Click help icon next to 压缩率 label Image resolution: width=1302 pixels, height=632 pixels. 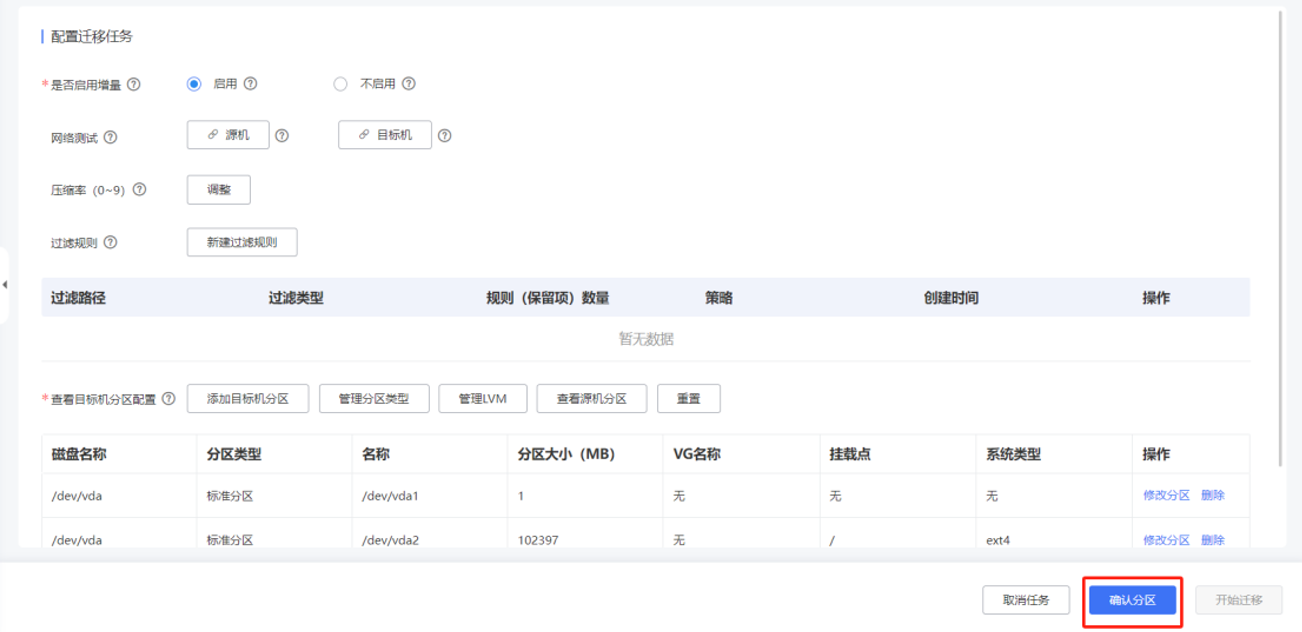140,189
